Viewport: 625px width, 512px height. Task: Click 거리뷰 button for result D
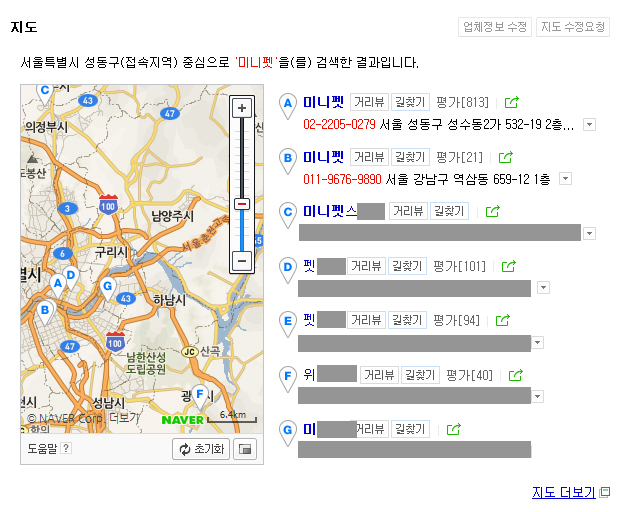(366, 266)
